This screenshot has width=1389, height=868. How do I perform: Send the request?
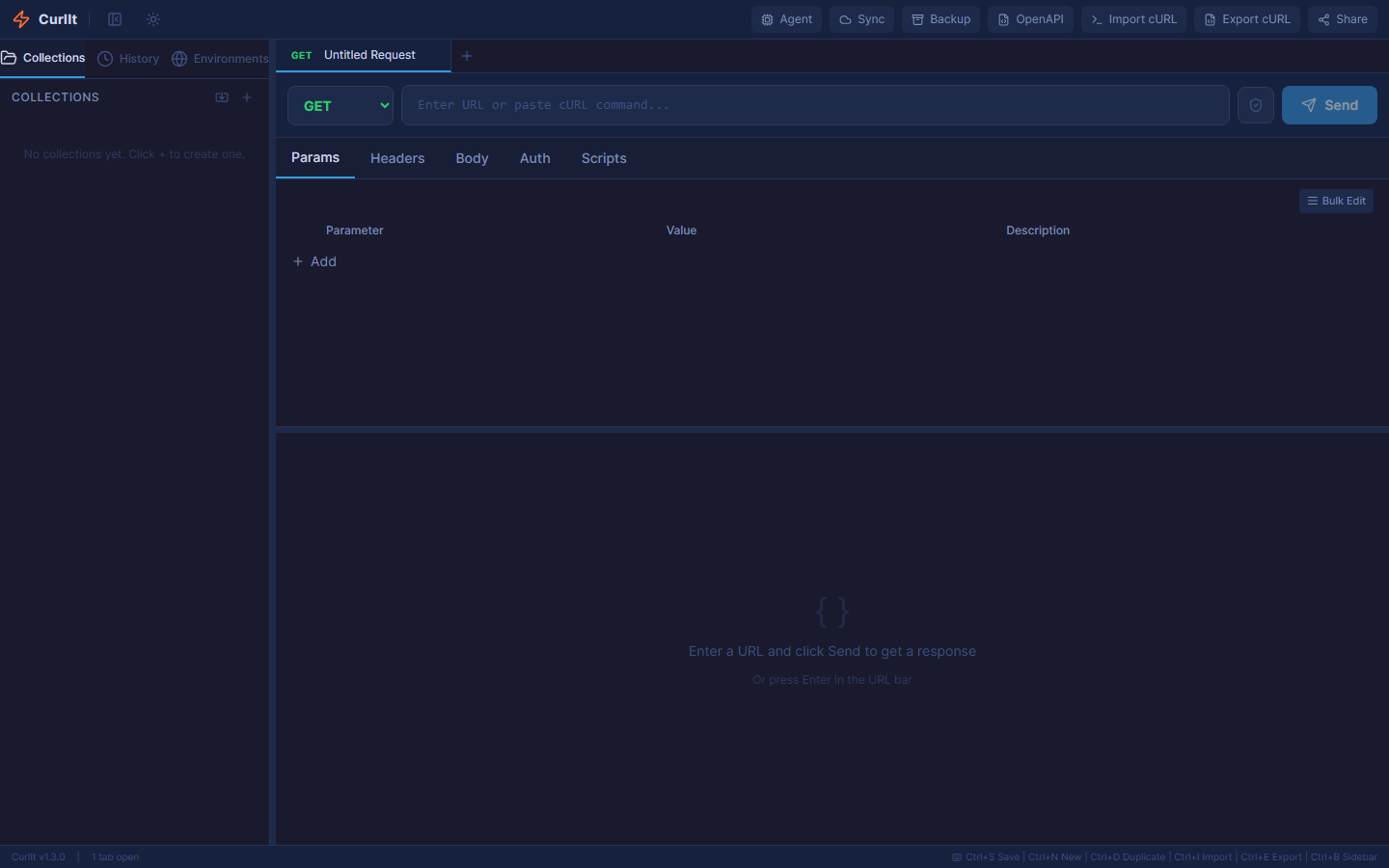click(1329, 105)
